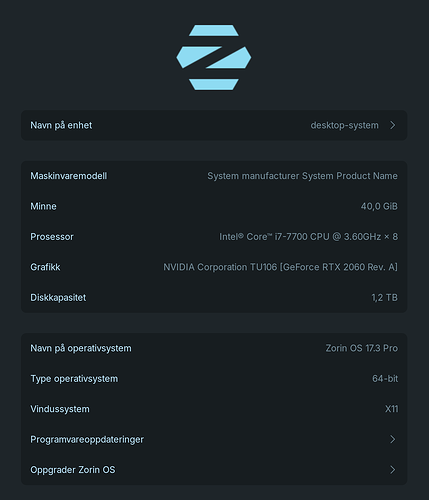Screen dimensions: 429x500
Task: Click the Minne 40,0 GiB value
Action: click(379, 206)
